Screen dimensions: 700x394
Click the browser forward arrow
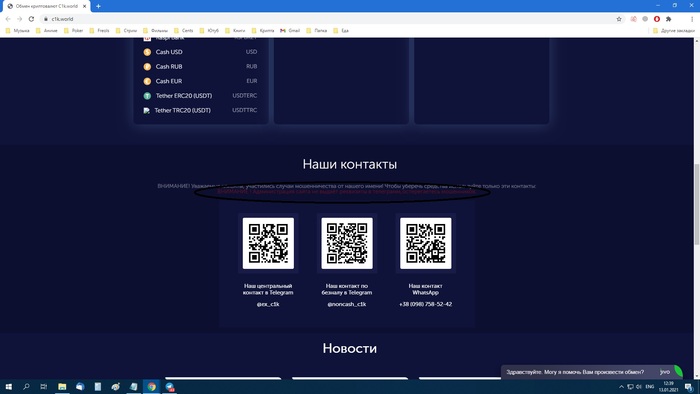tap(19, 19)
